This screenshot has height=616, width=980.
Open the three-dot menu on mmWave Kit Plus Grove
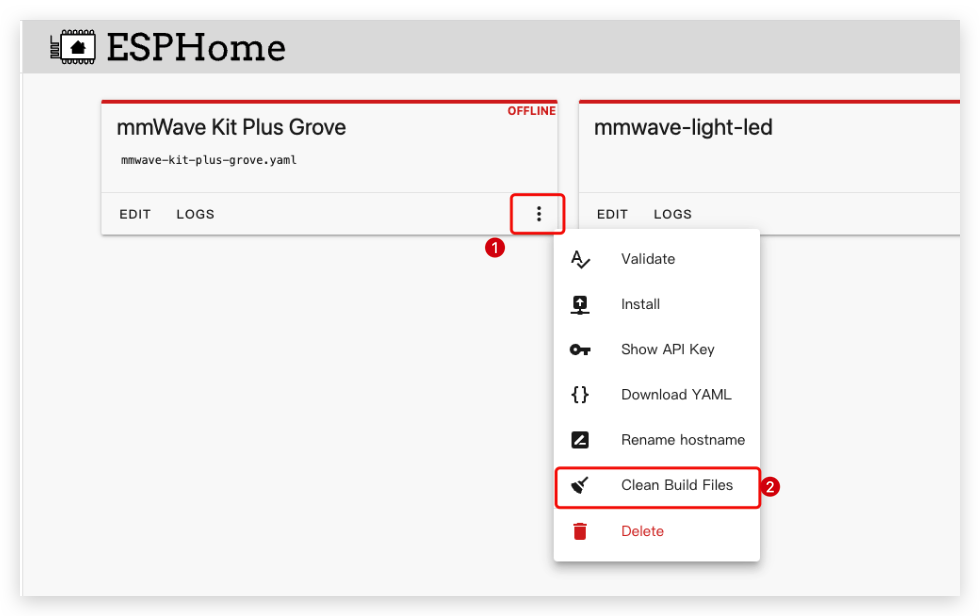(x=538, y=214)
